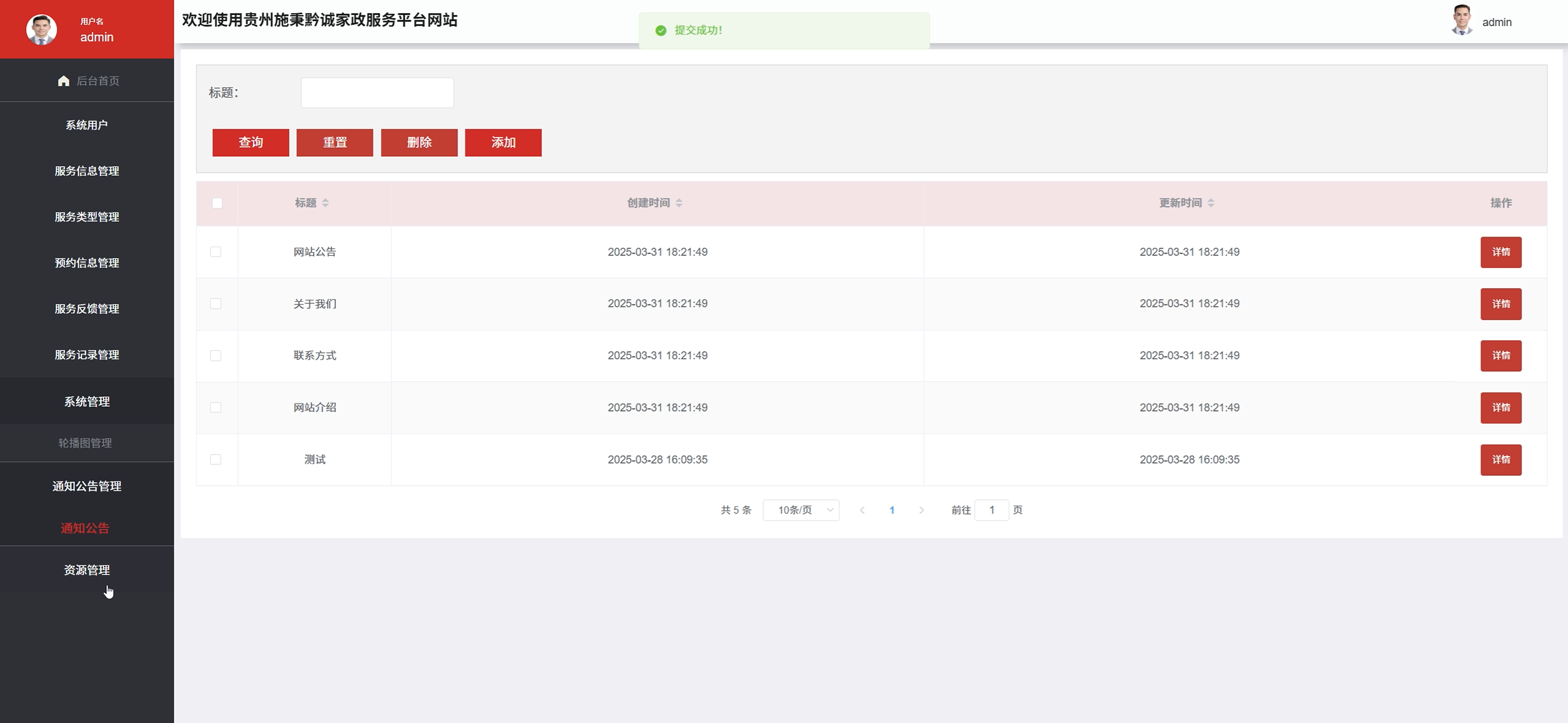Open the 10条/页 page size dropdown
Image resolution: width=1568 pixels, height=723 pixels.
(x=801, y=510)
